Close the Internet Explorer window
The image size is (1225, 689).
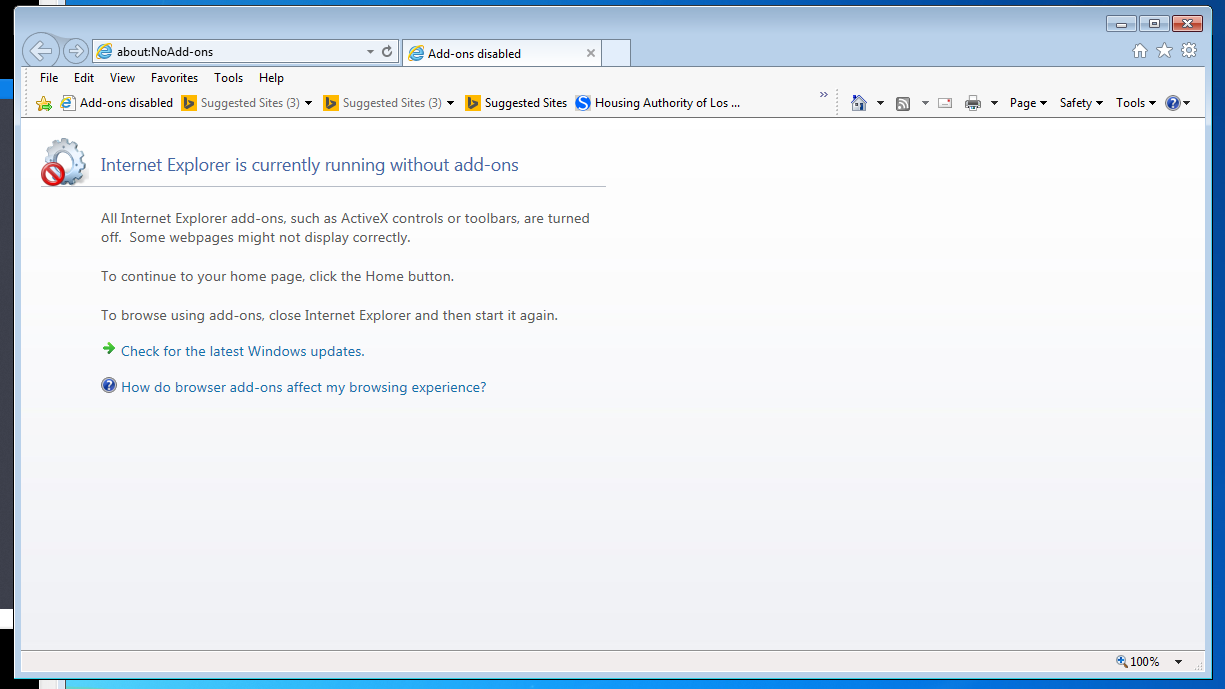tap(1187, 23)
